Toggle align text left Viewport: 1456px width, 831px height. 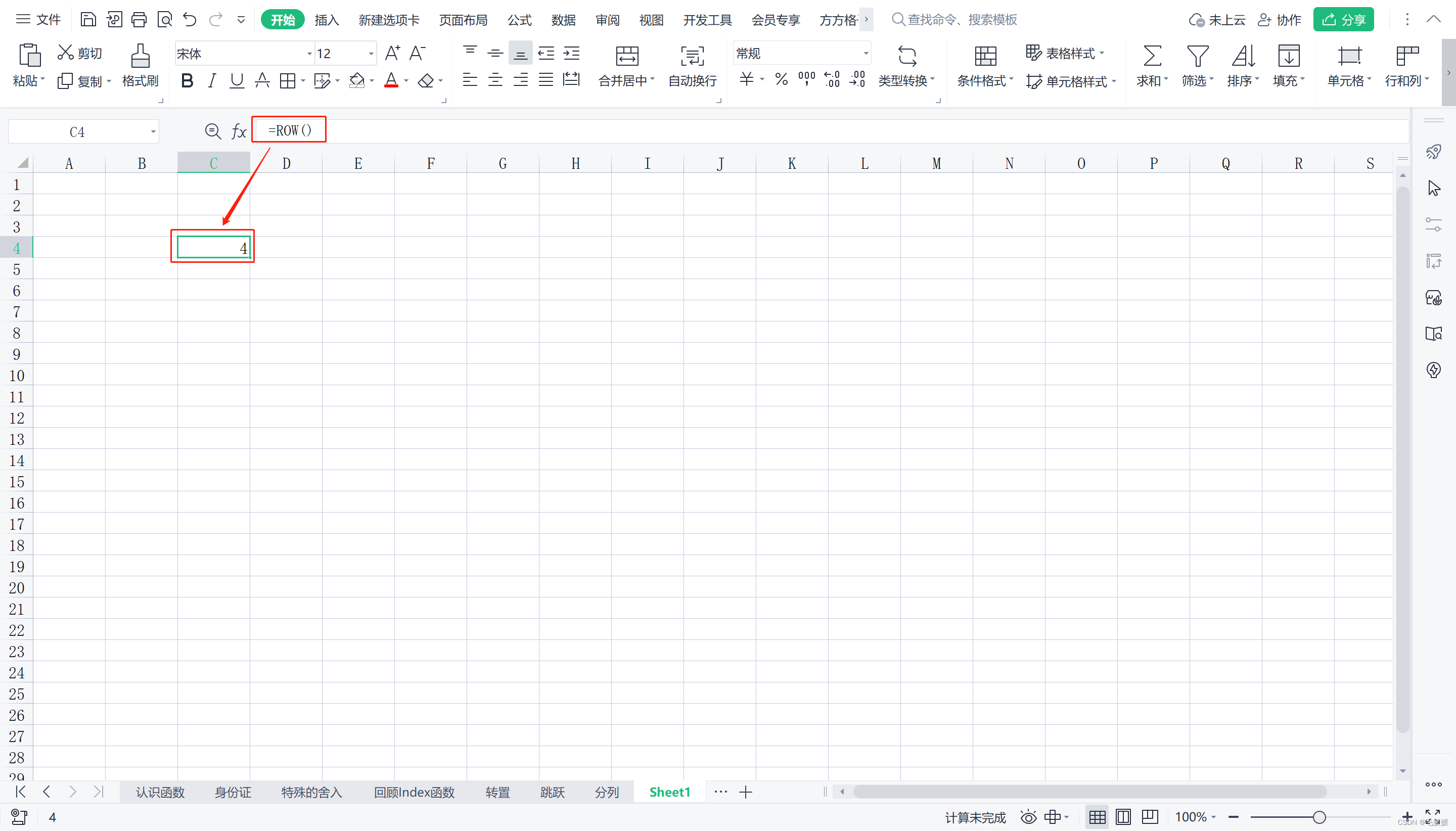point(470,80)
